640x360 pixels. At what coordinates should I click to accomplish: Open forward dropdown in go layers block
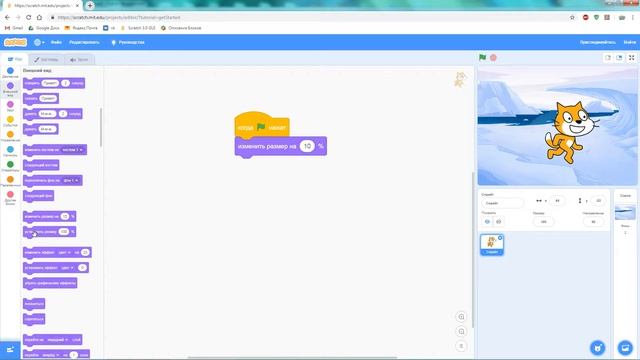tap(52, 355)
